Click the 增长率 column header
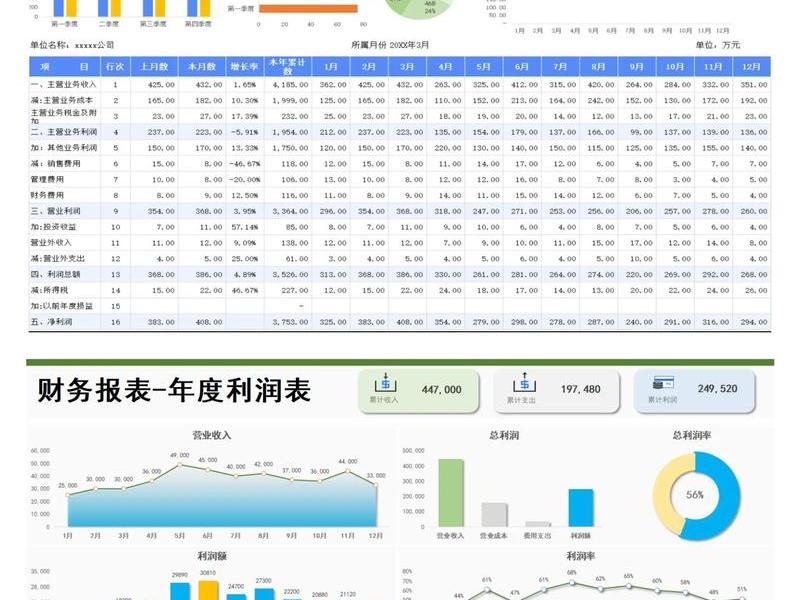 click(x=245, y=67)
